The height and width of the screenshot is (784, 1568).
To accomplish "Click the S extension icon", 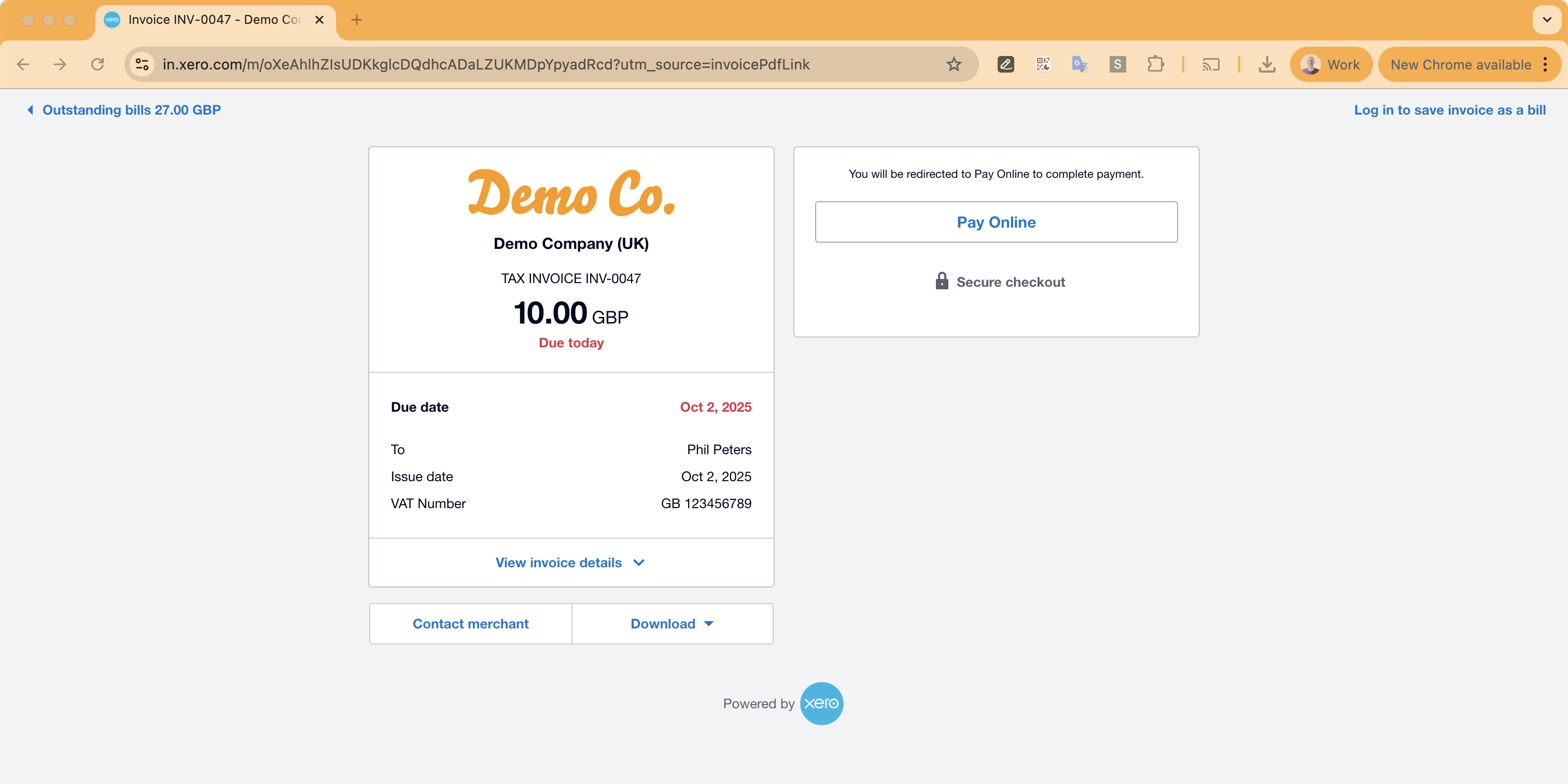I will click(1117, 64).
